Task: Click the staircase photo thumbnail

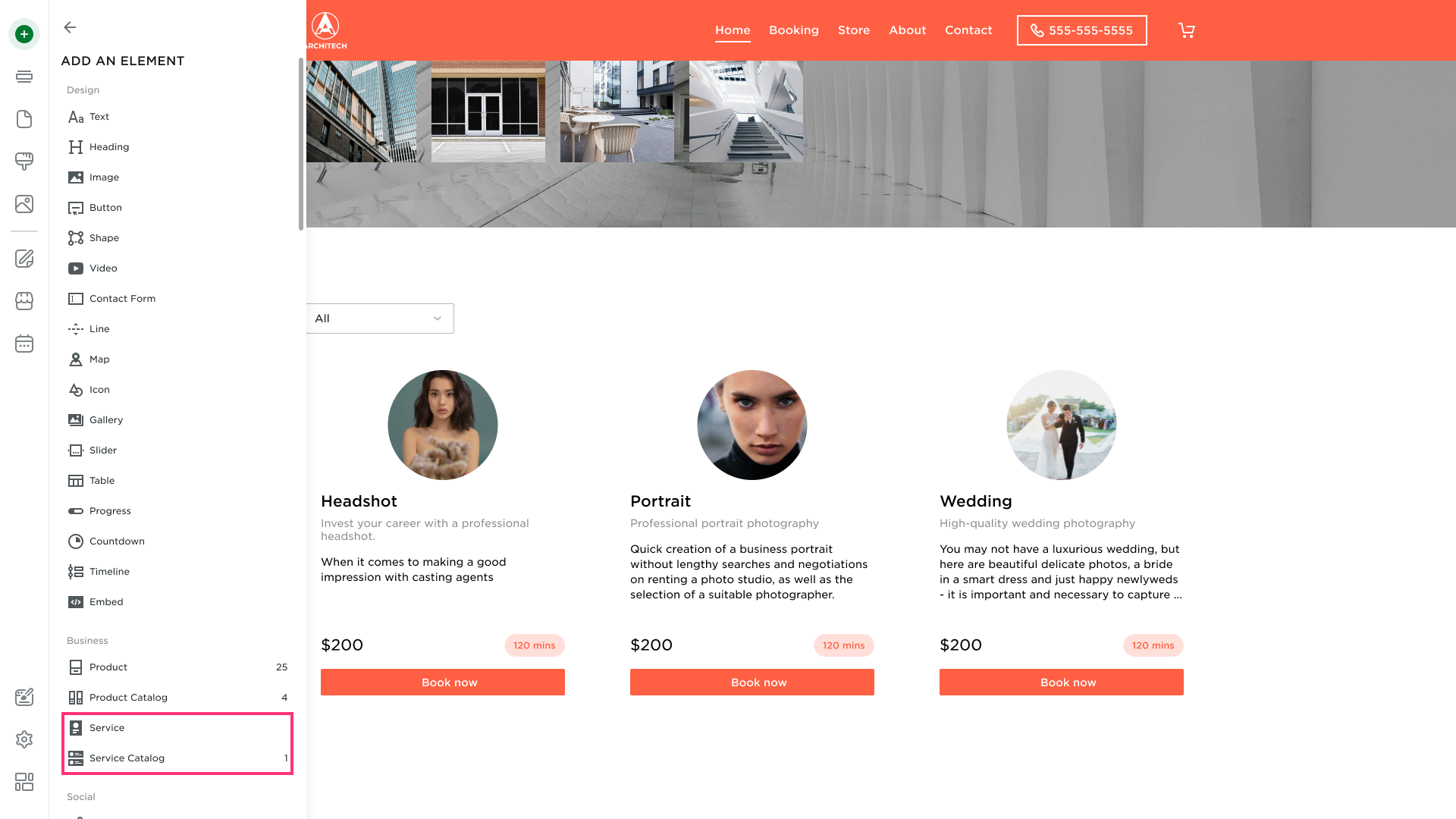Action: coord(746,111)
